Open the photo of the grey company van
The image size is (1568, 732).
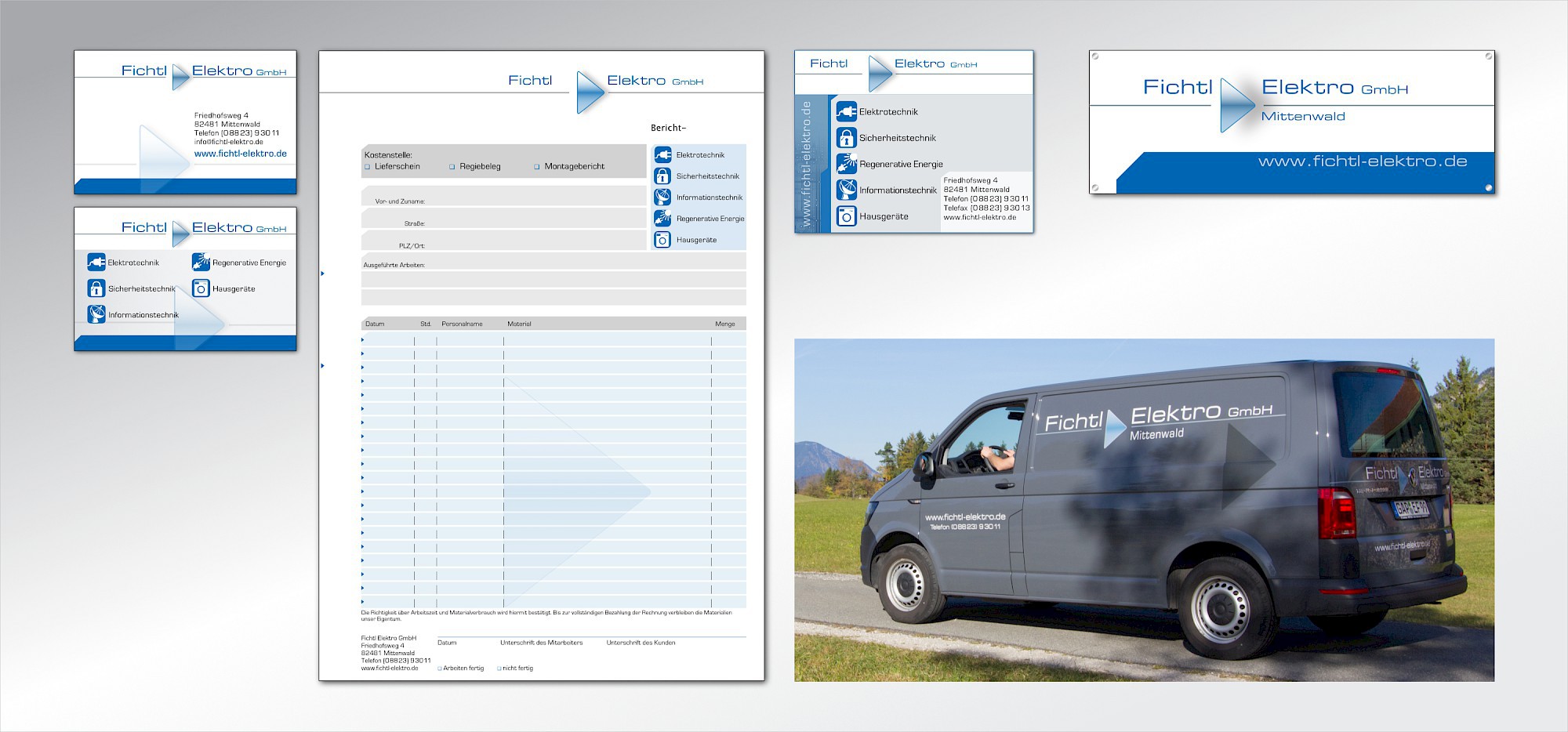coord(1144,509)
